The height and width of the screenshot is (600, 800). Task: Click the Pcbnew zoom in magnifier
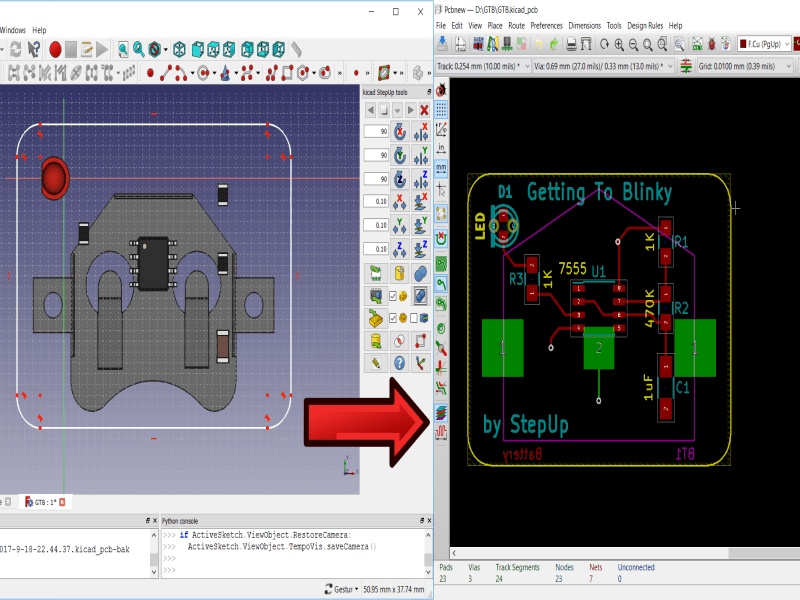[x=619, y=43]
